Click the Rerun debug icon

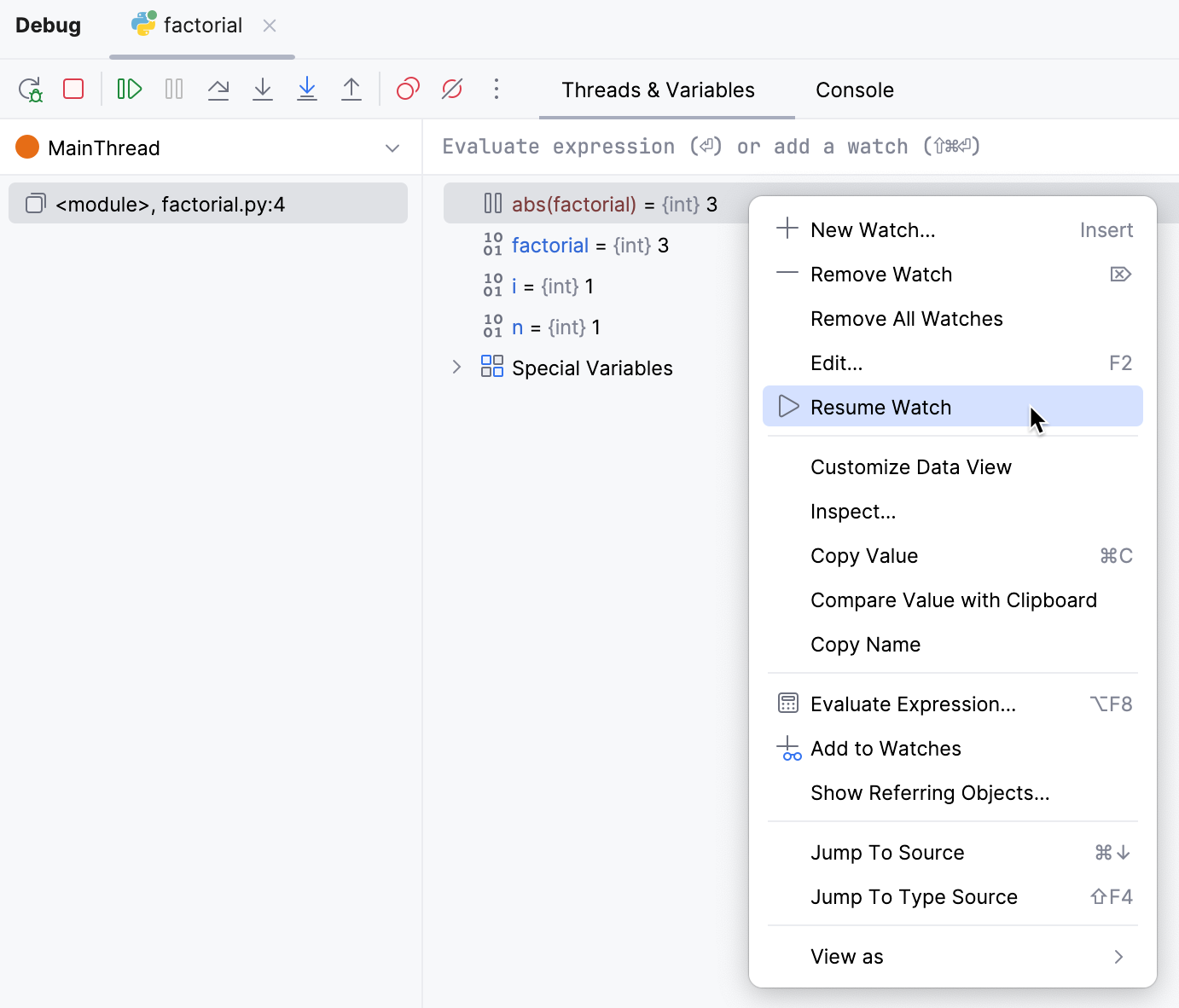[30, 89]
